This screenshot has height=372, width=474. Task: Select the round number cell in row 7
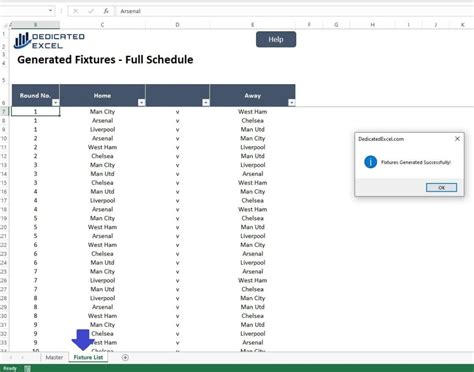pos(35,111)
